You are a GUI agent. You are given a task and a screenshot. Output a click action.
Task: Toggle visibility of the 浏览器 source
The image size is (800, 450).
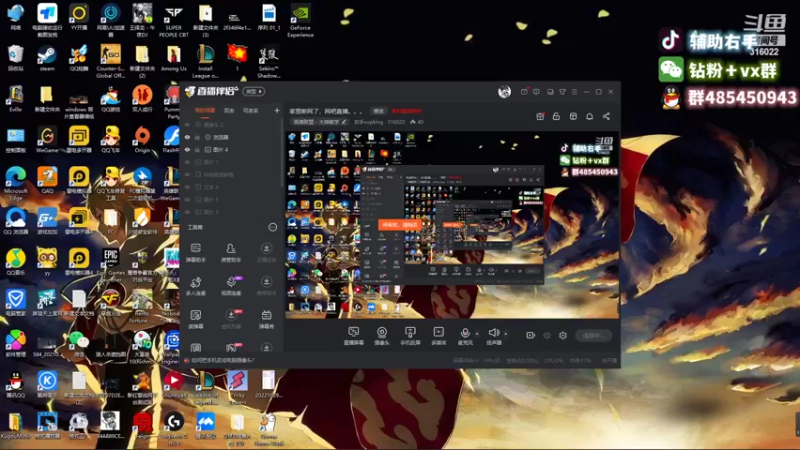(187, 137)
